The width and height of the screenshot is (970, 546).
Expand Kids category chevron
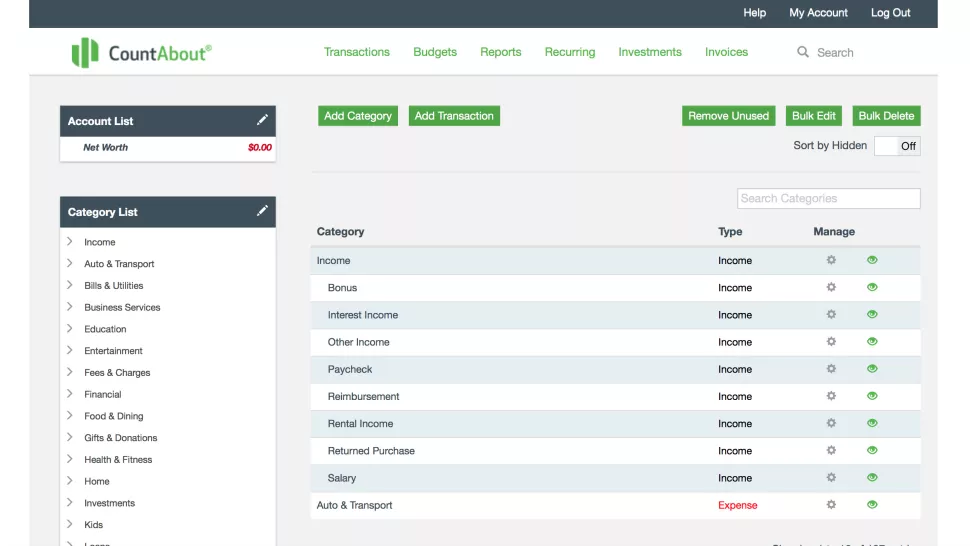(70, 524)
